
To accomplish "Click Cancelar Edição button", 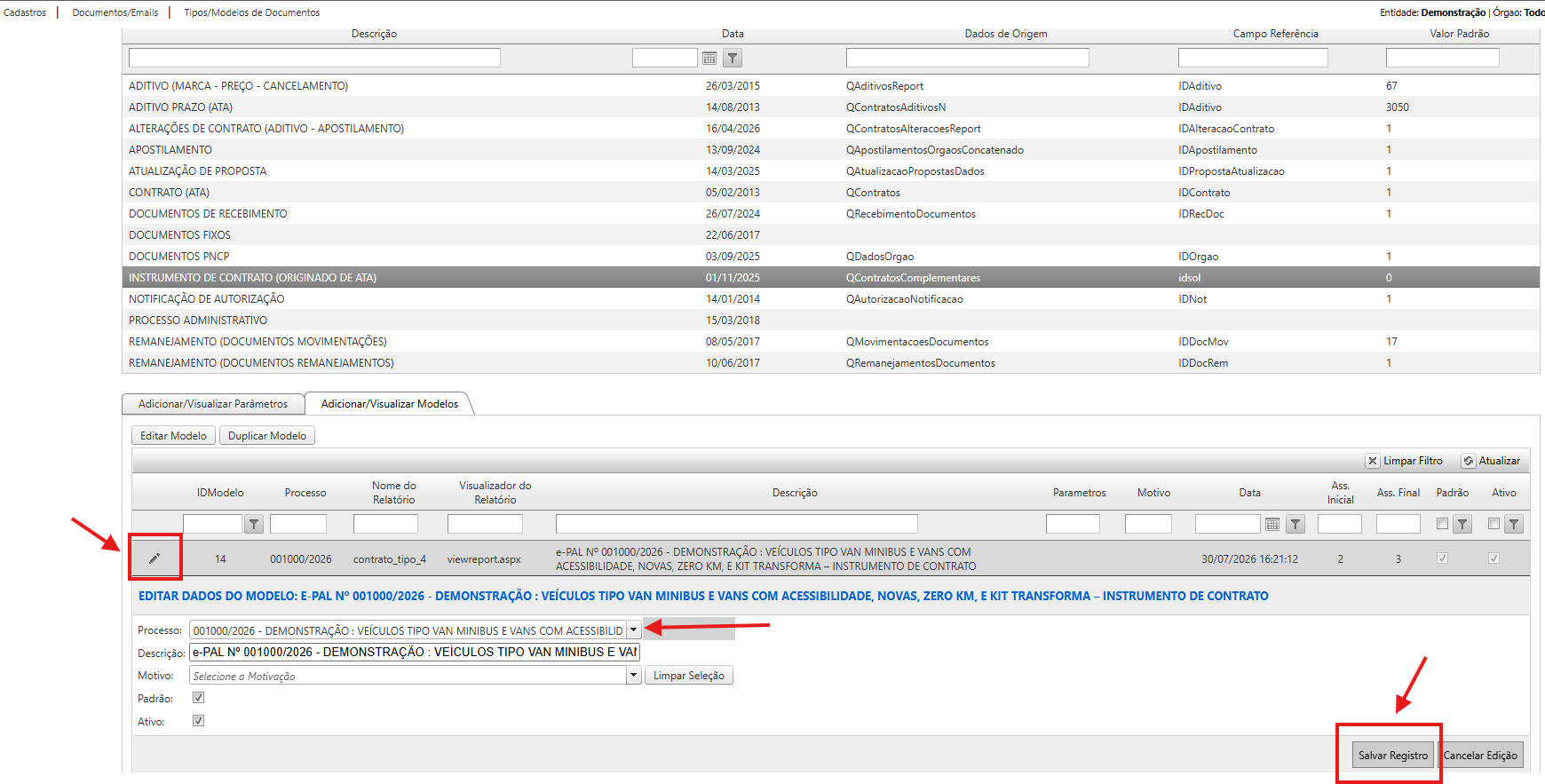I will (x=1480, y=756).
